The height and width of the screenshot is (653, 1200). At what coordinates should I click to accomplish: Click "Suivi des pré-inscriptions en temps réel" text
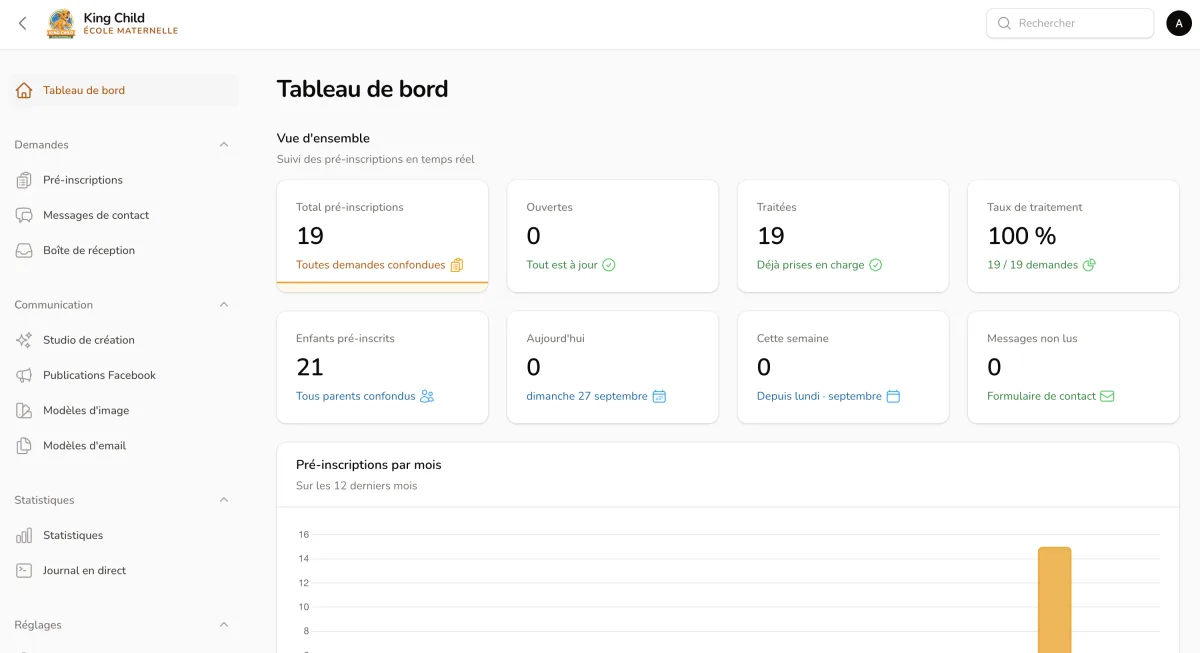tap(375, 159)
